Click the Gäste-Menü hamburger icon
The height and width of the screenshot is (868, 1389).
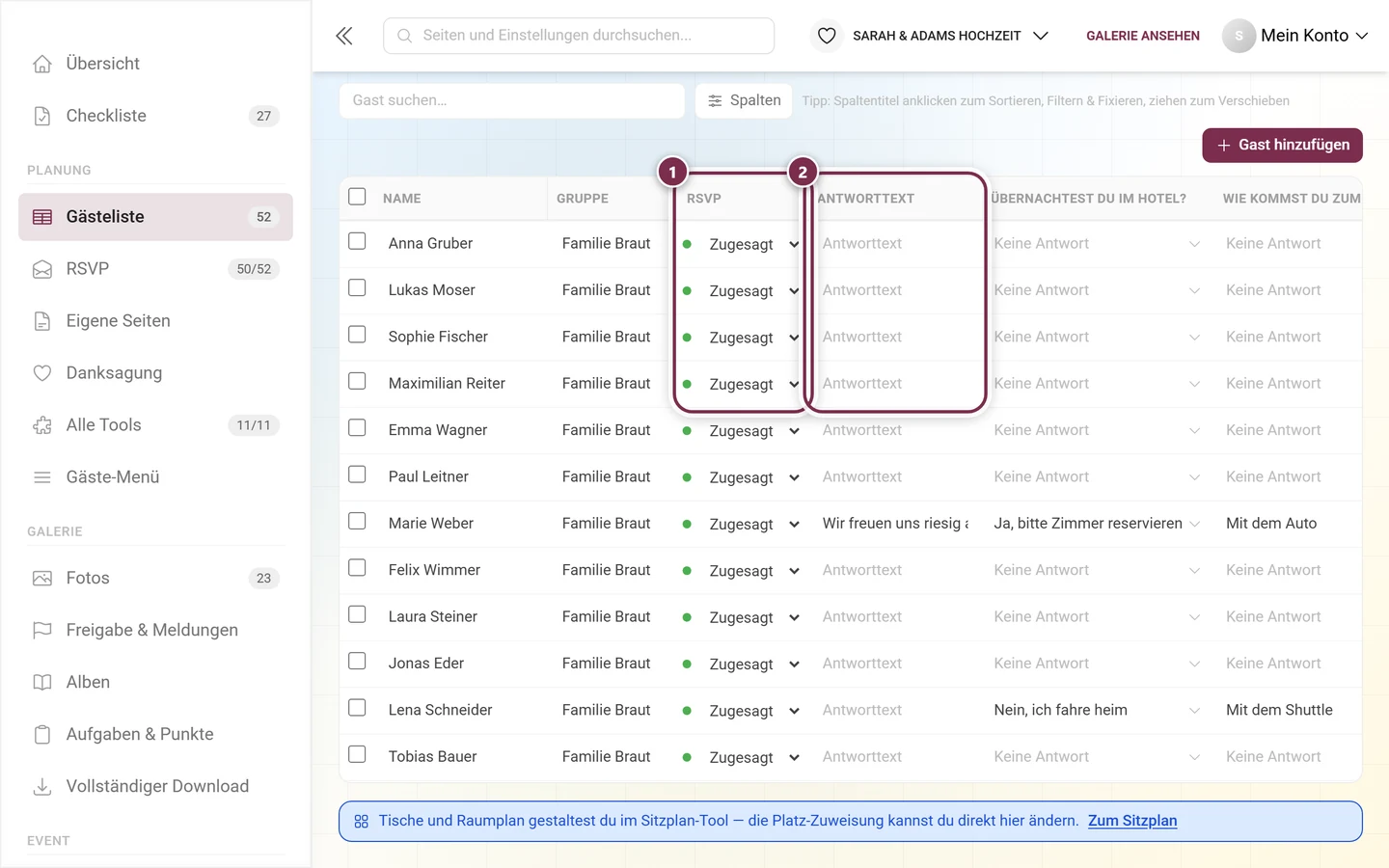[42, 477]
